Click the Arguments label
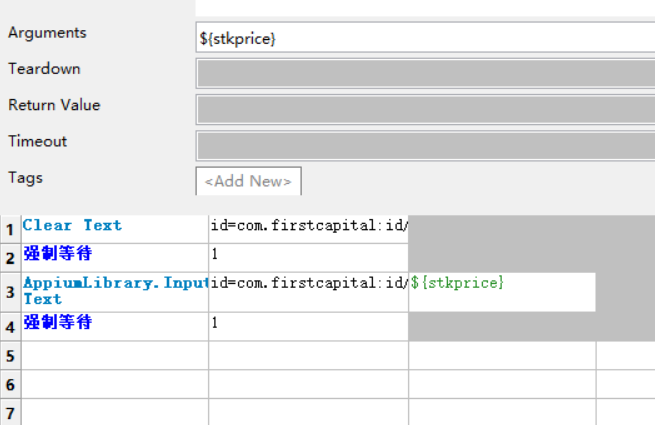This screenshot has width=655, height=425. (47, 33)
